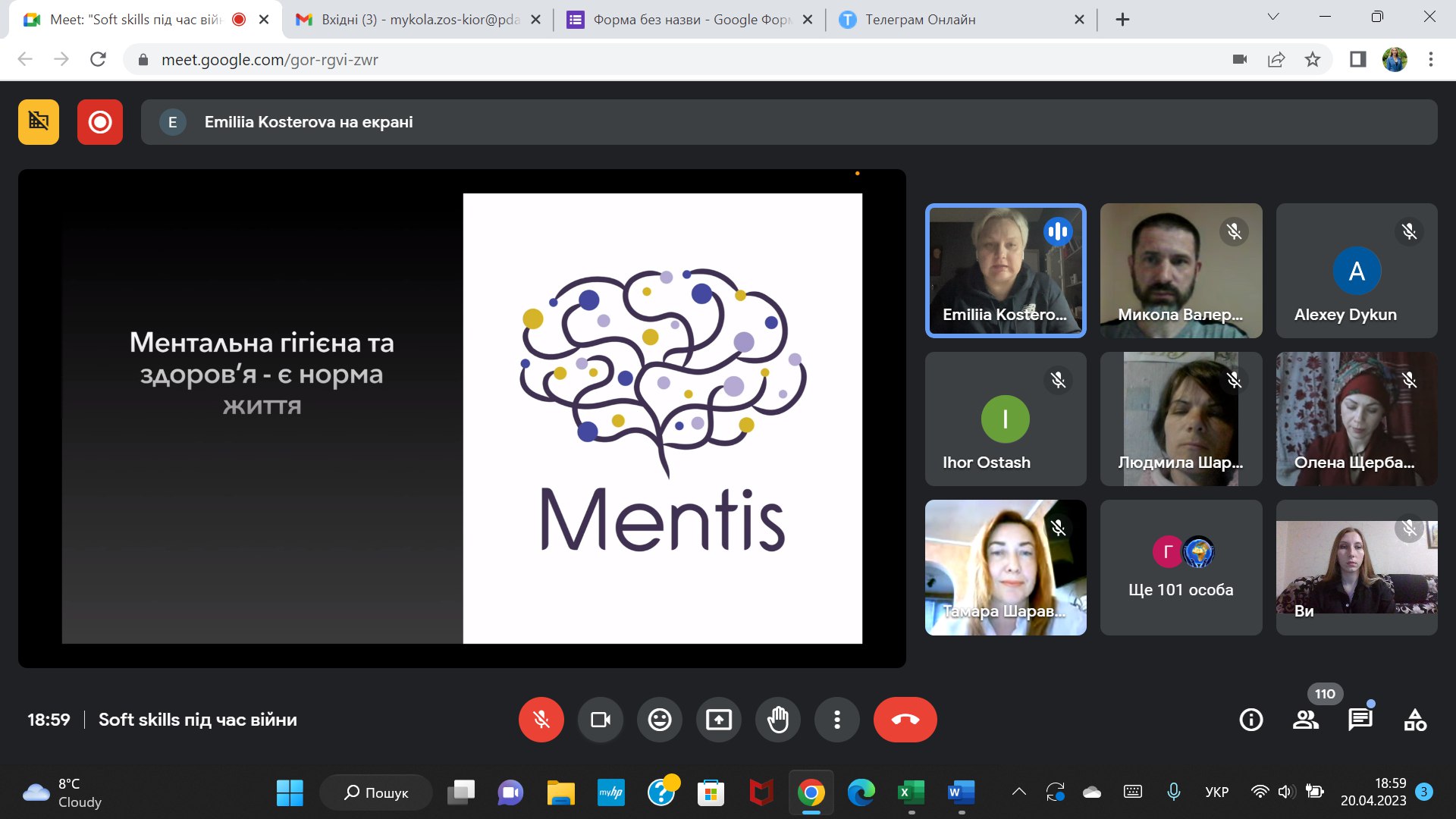Open Excel from taskbar
Screen dimensions: 1456x819
(x=911, y=792)
